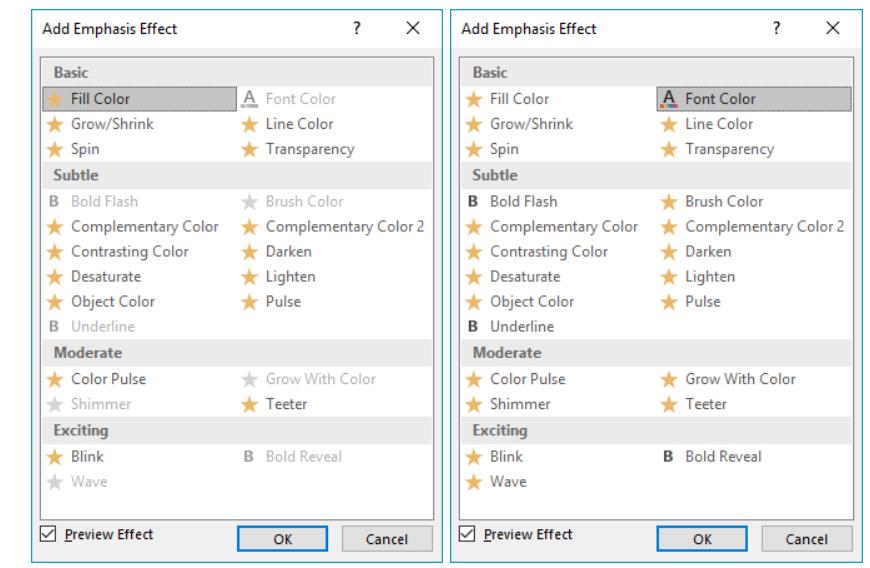This screenshot has height=568, width=870.
Task: Toggle Preview Effect checkbox in right dialog
Action: click(x=467, y=534)
